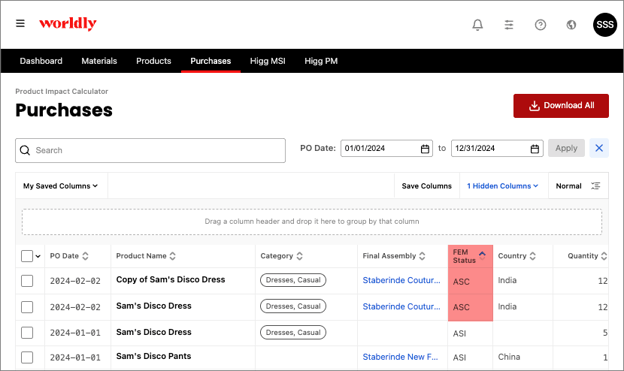The image size is (624, 371).
Task: Open My Saved Columns dropdown
Action: (x=60, y=186)
